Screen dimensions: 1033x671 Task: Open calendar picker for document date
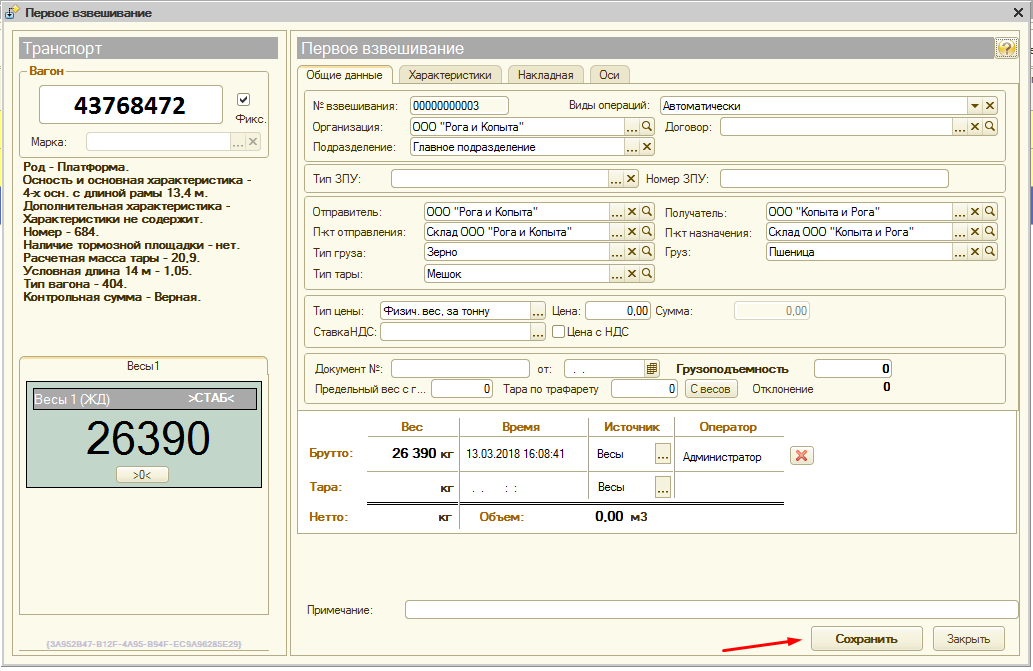click(x=652, y=368)
